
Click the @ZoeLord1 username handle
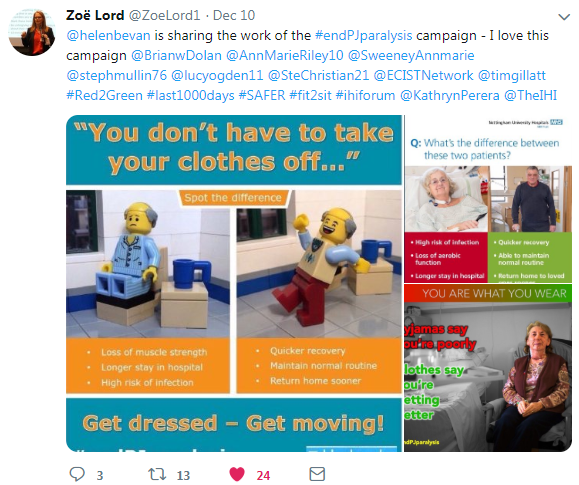164,15
